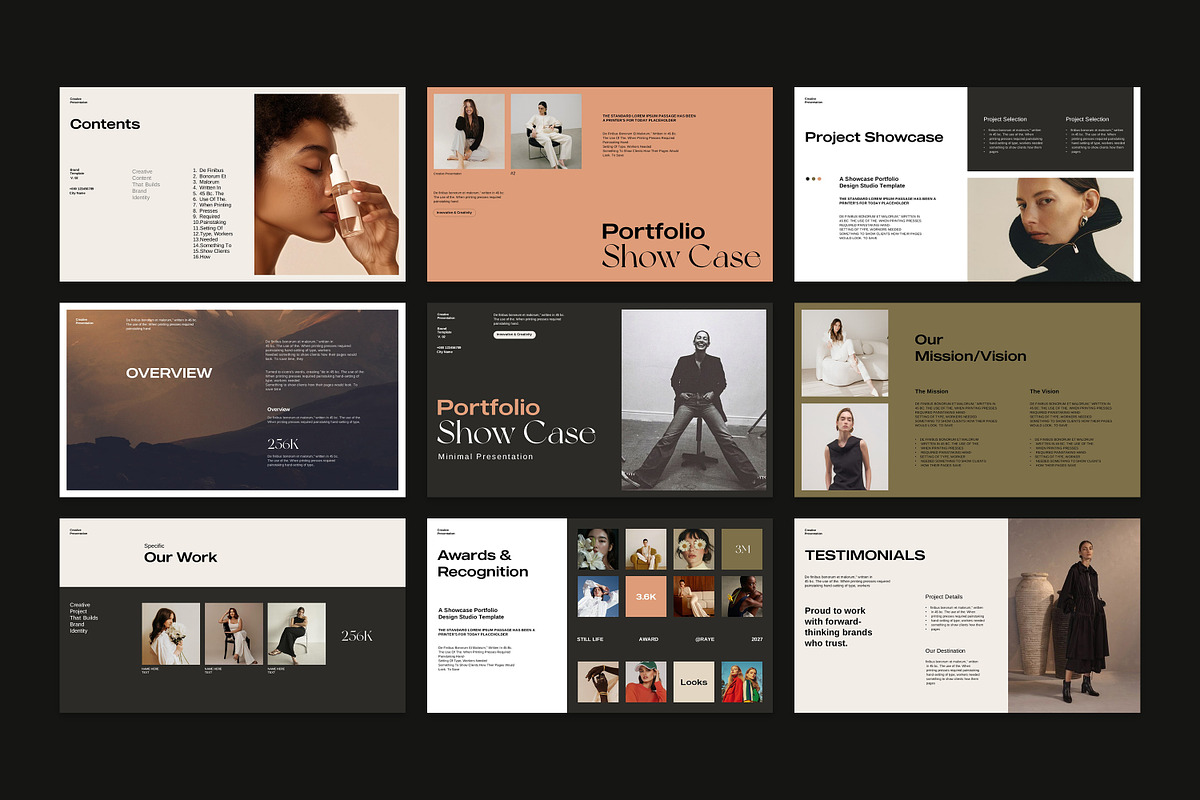Select the 'Project Details' subheading
Screen dimensions: 1200x800
click(x=944, y=597)
